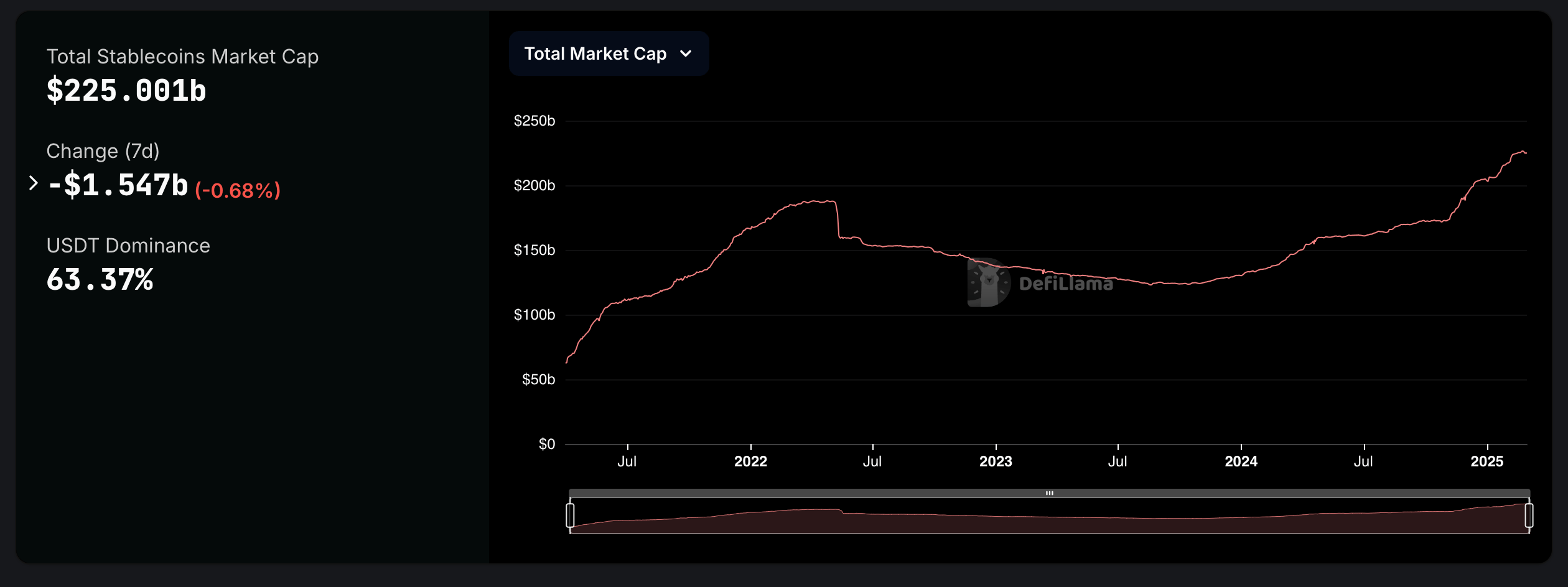
Task: Click the grip dots on the range scrollbar
Action: coord(1050,492)
